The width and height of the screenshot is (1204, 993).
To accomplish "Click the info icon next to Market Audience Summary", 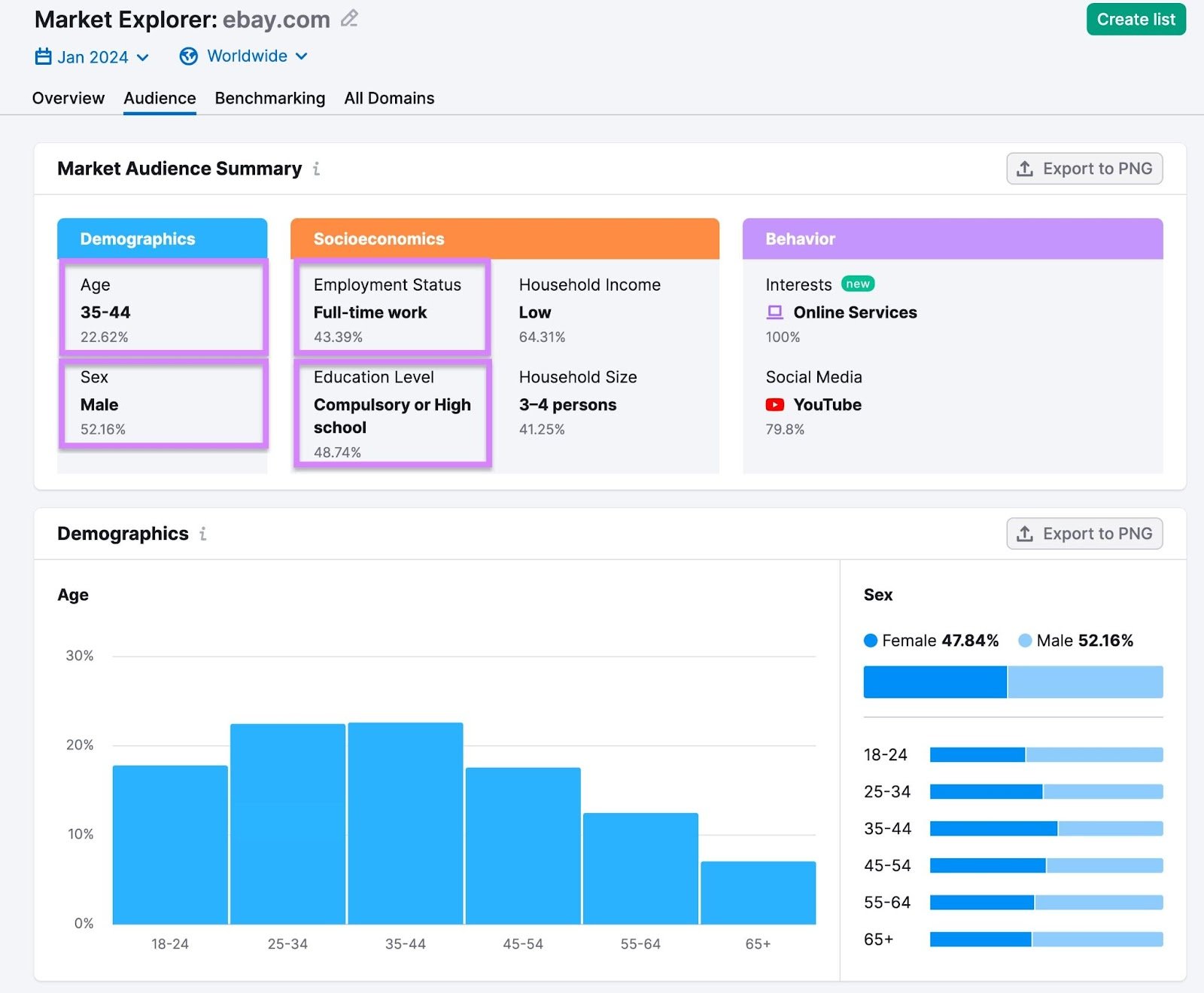I will pyautogui.click(x=316, y=169).
